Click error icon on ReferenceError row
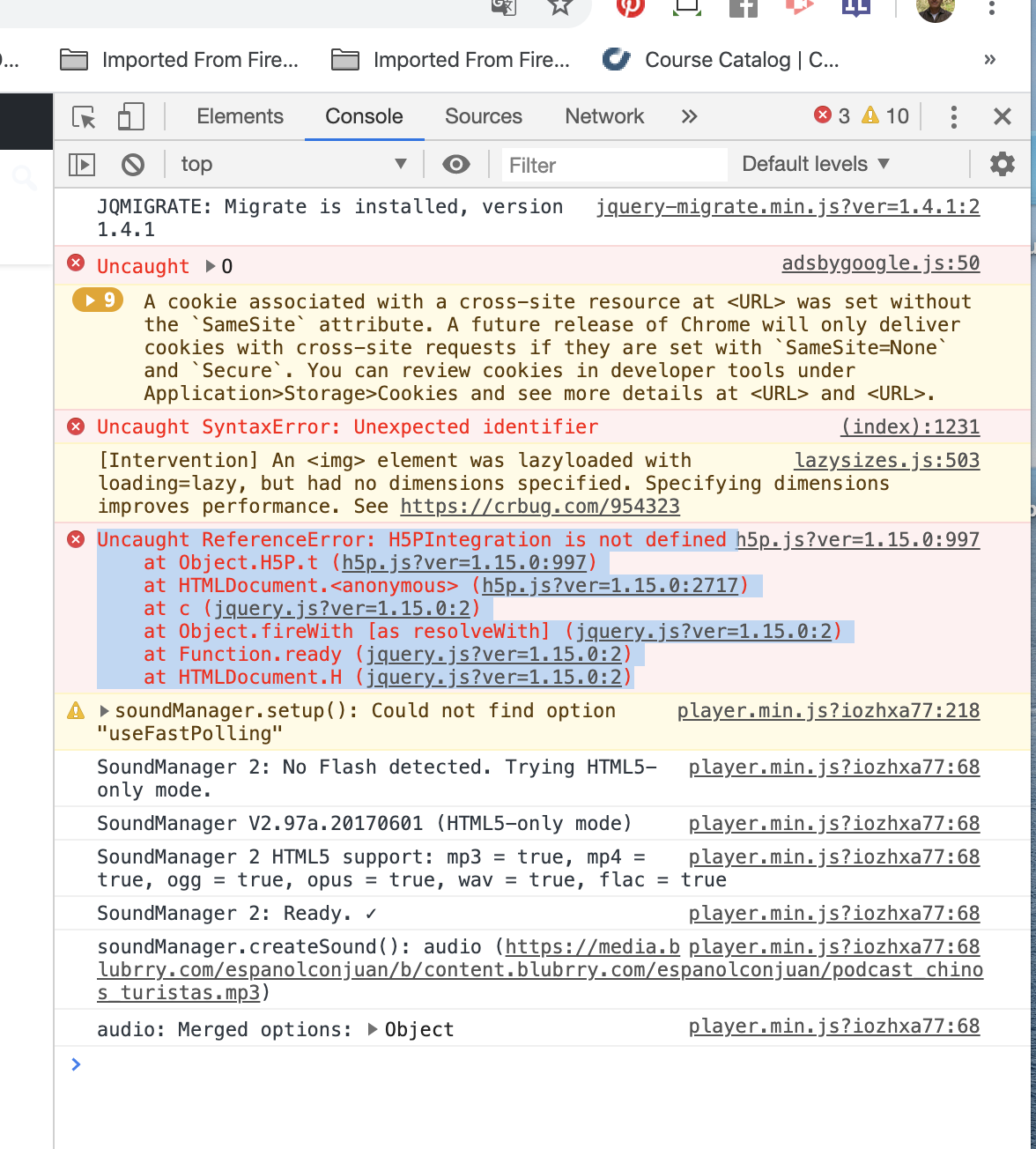Image resolution: width=1036 pixels, height=1149 pixels. click(x=77, y=539)
